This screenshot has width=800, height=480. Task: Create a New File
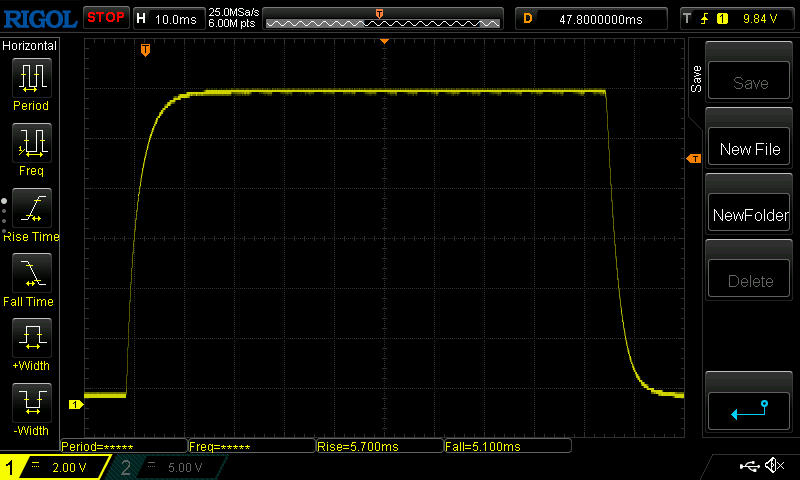click(749, 146)
